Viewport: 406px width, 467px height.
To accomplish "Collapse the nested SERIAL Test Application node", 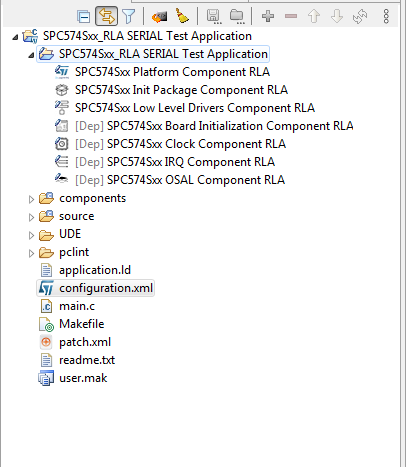I will [x=31, y=55].
